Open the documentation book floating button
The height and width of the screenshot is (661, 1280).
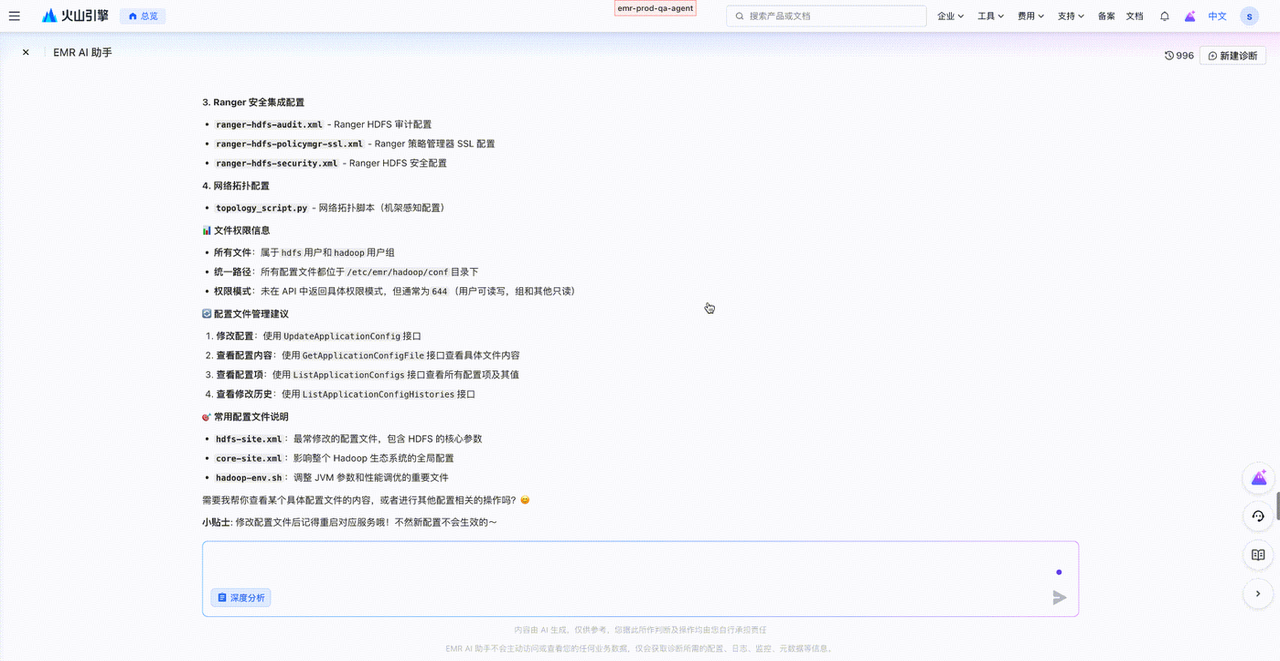1258,555
